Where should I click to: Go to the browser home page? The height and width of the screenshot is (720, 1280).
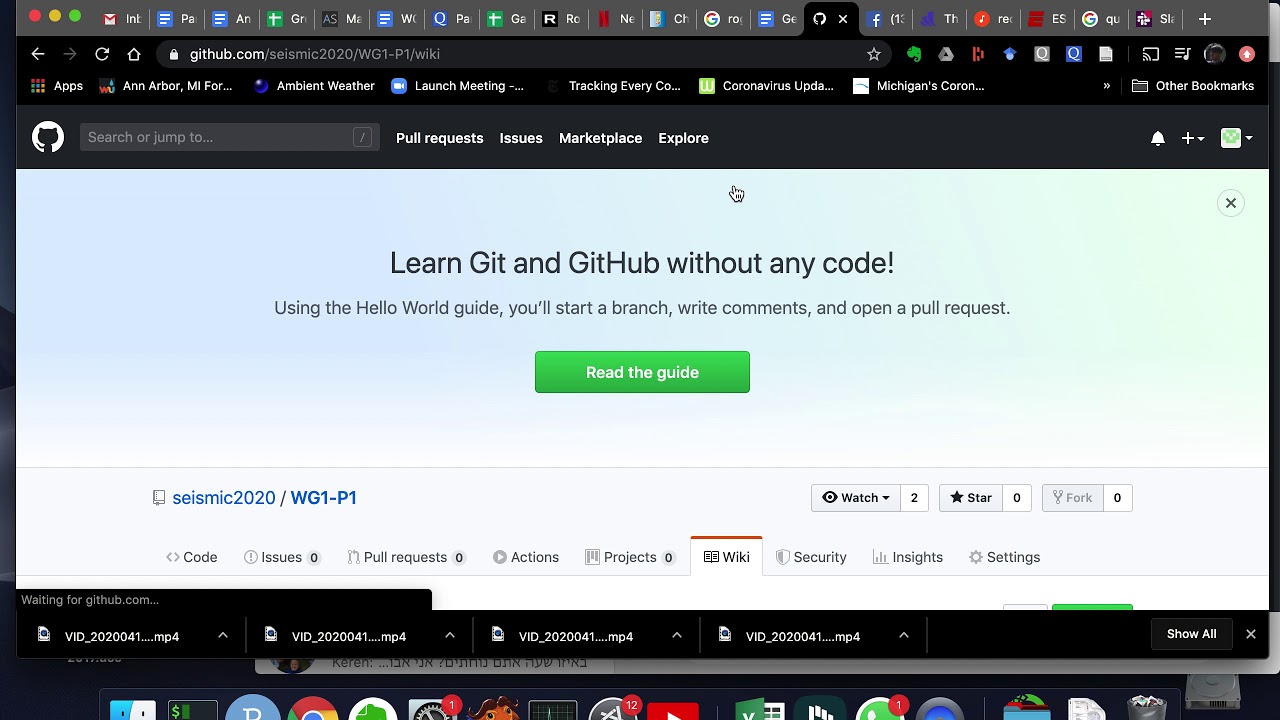tap(134, 54)
